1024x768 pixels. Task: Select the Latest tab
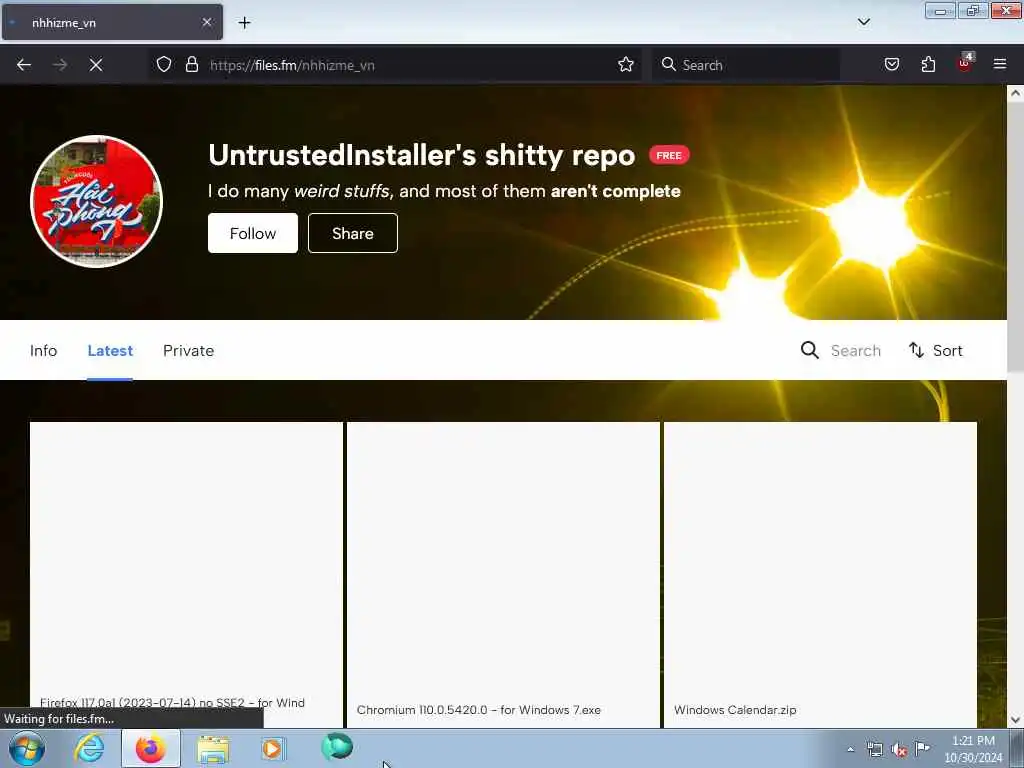[x=110, y=351]
